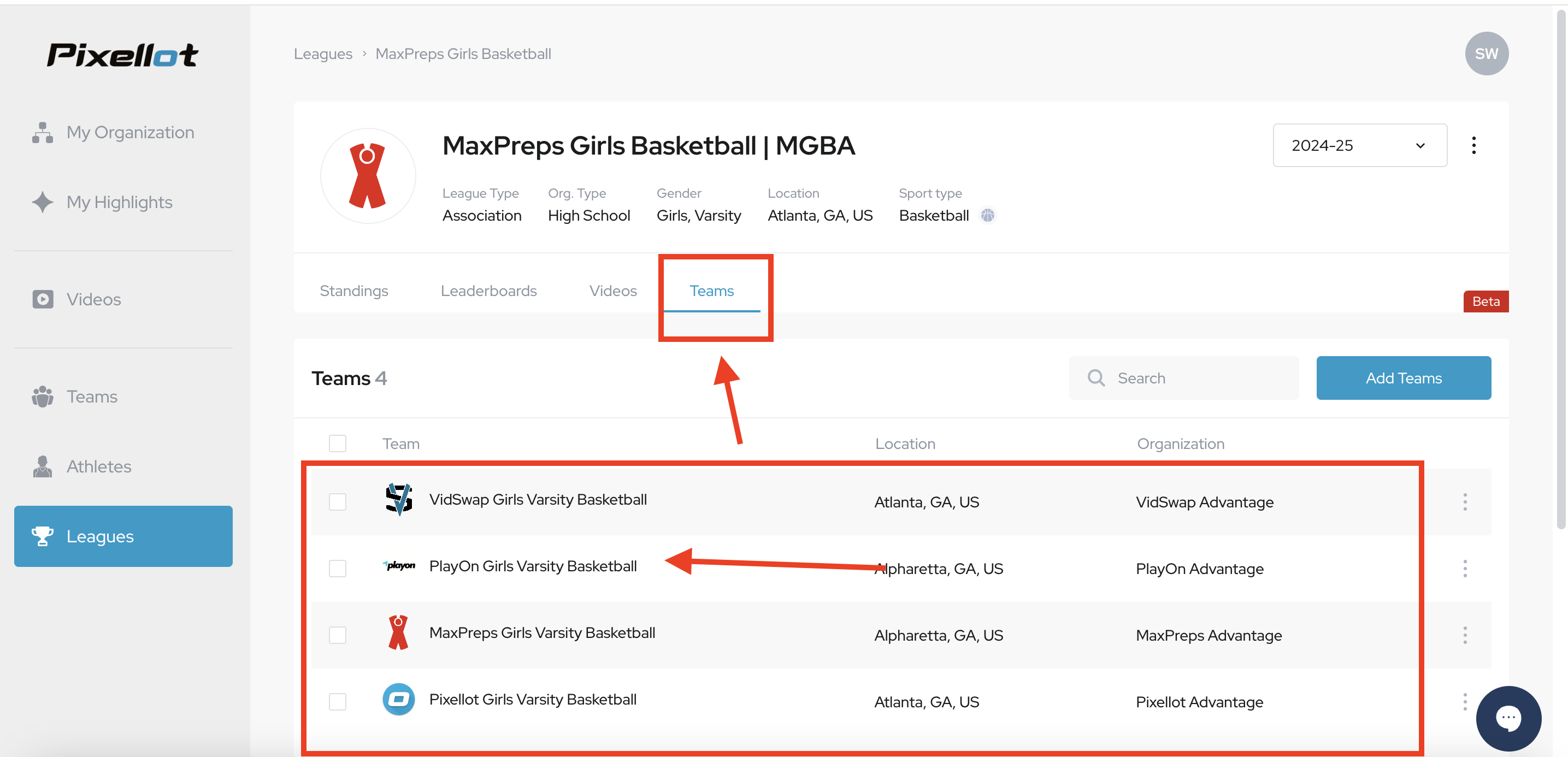Click the Pixellot logo
The width and height of the screenshot is (1568, 757).
point(122,55)
